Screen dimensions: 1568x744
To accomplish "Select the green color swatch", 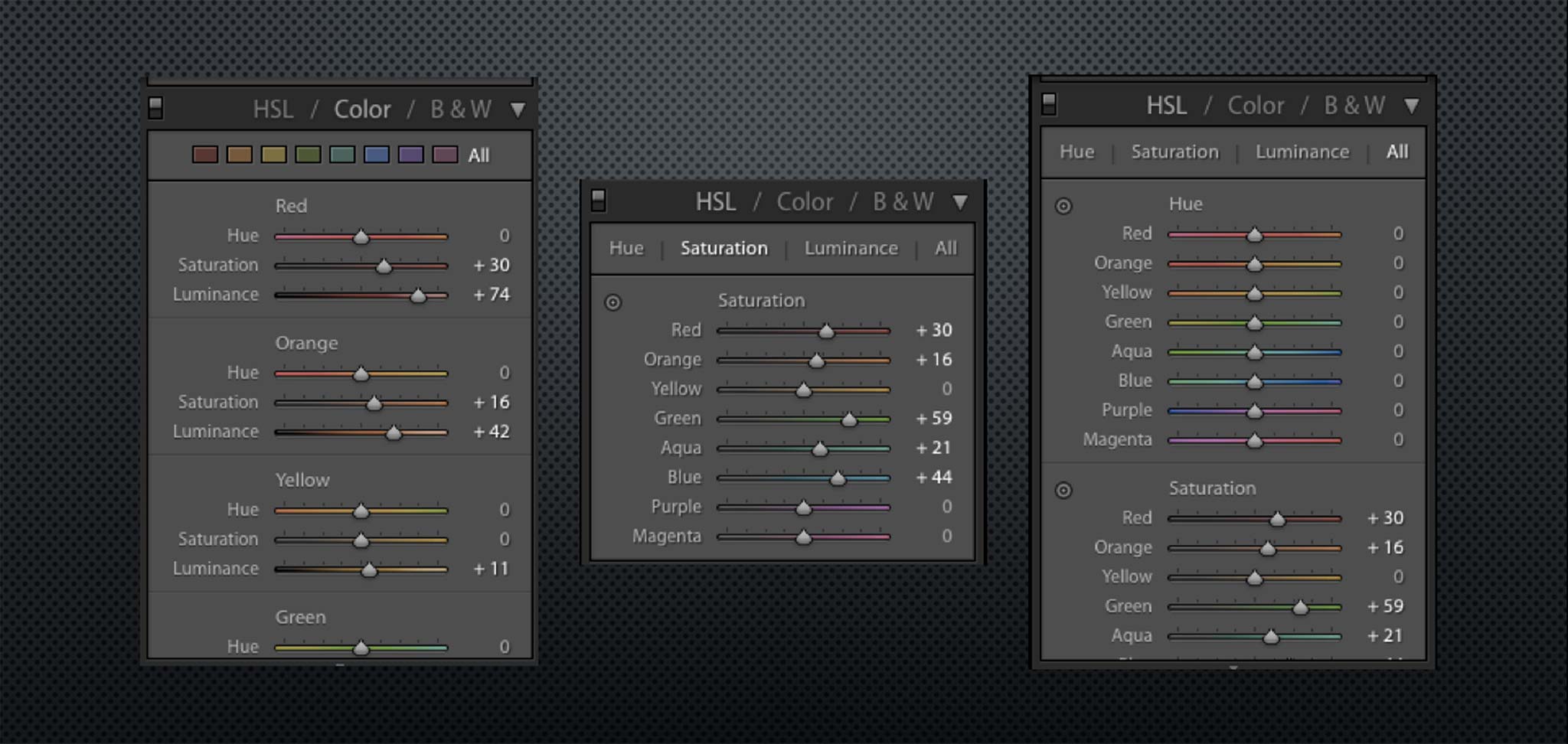I will coord(308,155).
